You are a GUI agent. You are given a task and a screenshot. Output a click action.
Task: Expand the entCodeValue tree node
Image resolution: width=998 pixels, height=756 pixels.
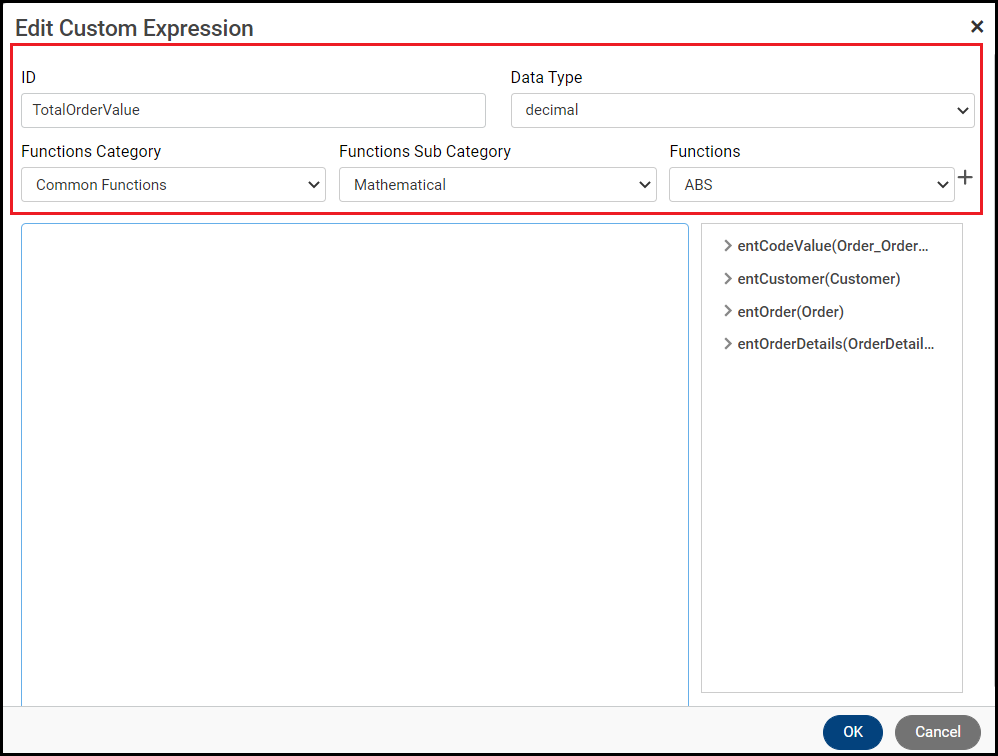728,246
